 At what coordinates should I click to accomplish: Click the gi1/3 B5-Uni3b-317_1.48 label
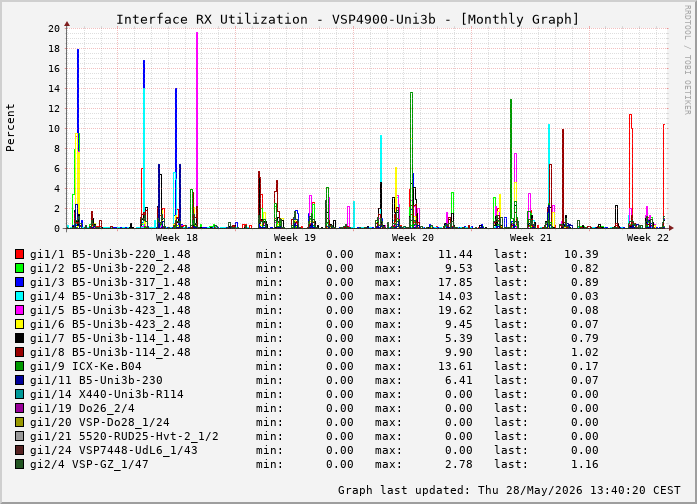coord(110,282)
